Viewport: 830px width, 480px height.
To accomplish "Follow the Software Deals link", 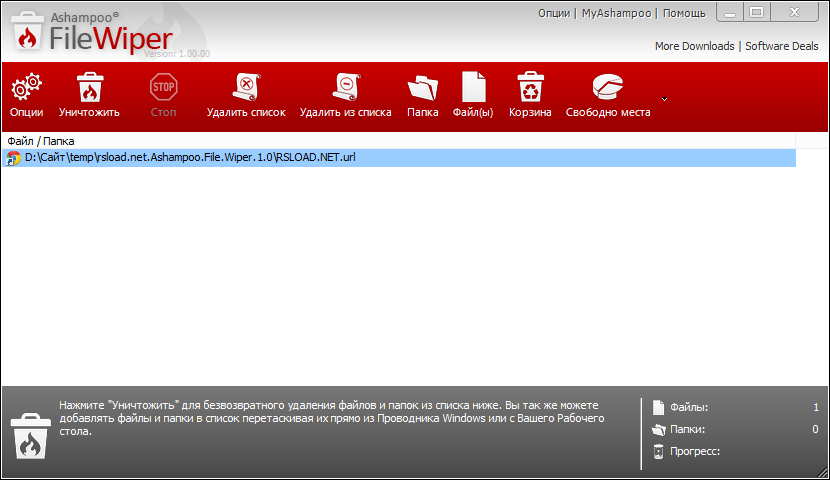I will point(782,46).
